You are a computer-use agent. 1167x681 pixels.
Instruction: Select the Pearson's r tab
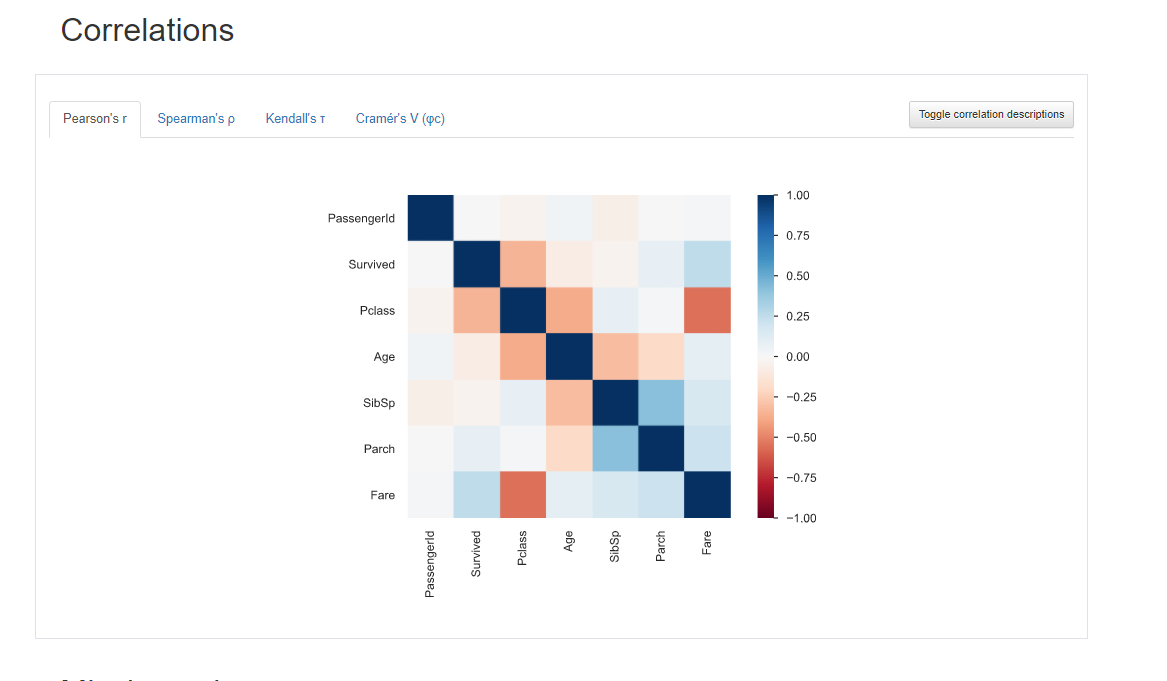coord(94,118)
